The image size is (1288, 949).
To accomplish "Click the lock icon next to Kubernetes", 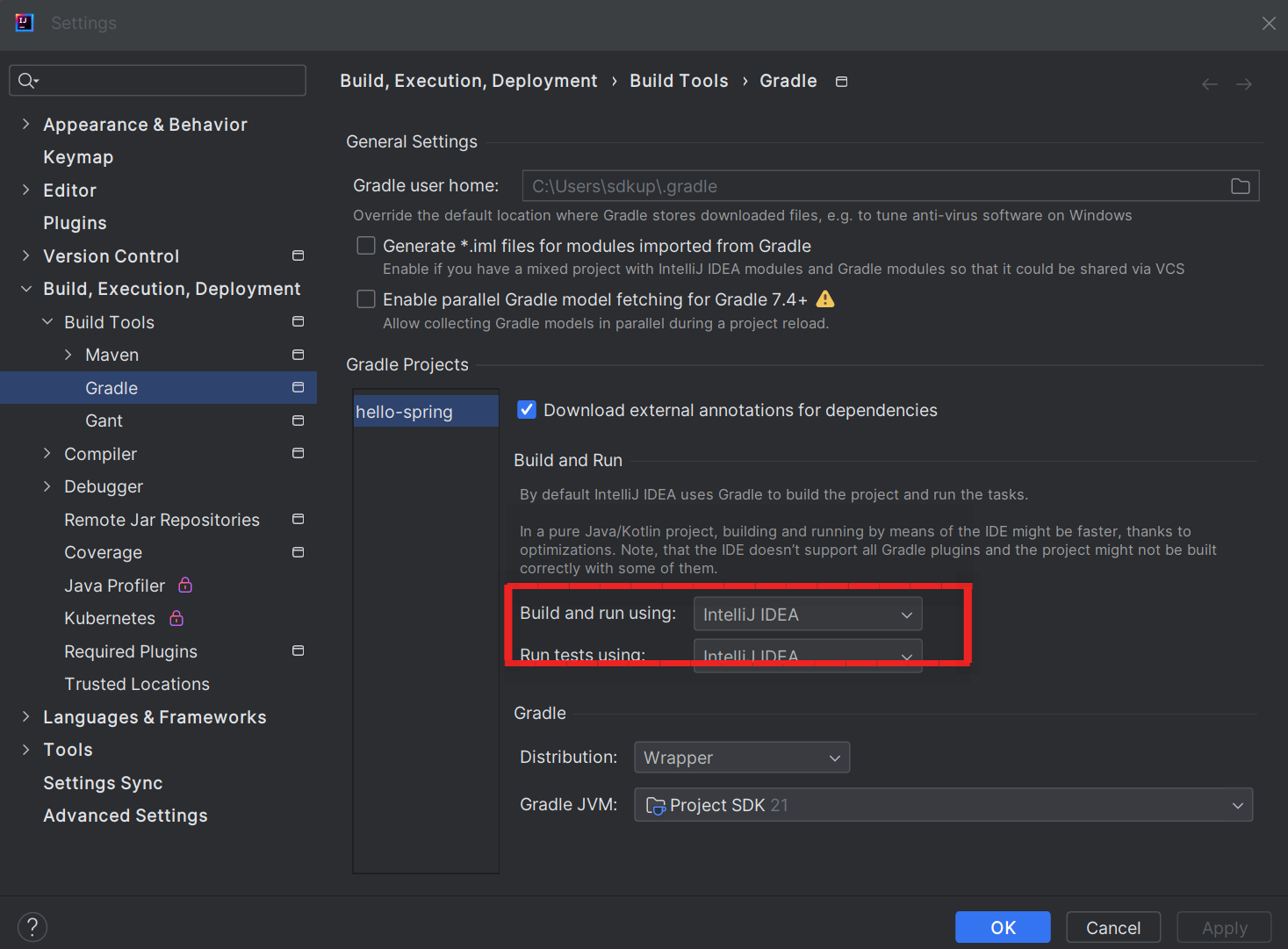I will click(176, 618).
